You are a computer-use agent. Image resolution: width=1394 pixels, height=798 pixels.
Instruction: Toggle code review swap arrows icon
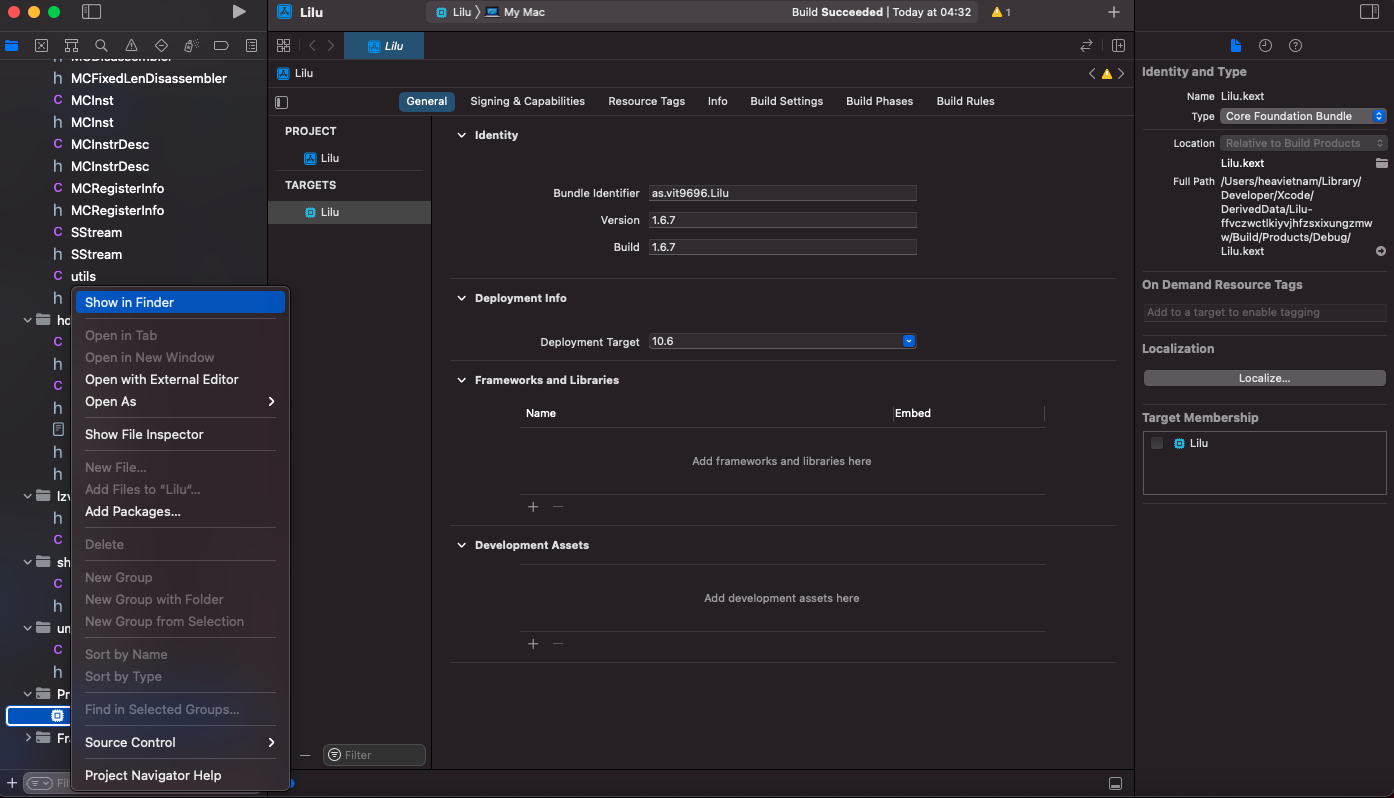point(1086,46)
